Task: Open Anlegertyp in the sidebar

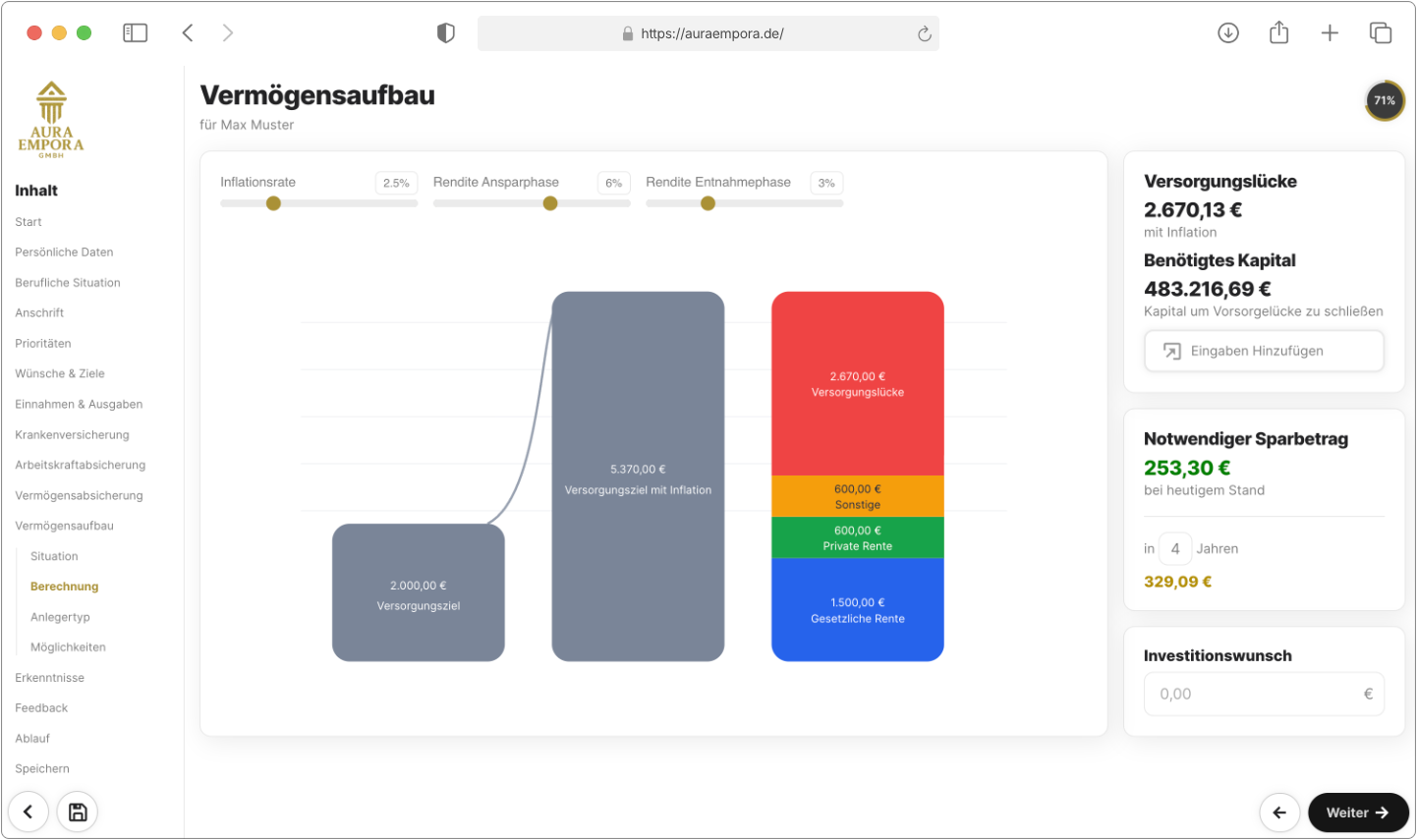Action: tap(60, 617)
